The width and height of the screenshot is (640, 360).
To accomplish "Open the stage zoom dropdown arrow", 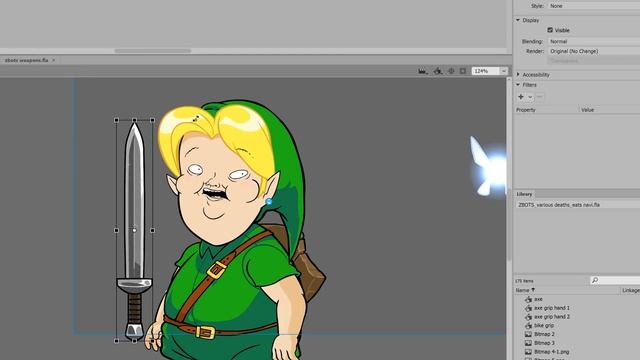I will 504,71.
